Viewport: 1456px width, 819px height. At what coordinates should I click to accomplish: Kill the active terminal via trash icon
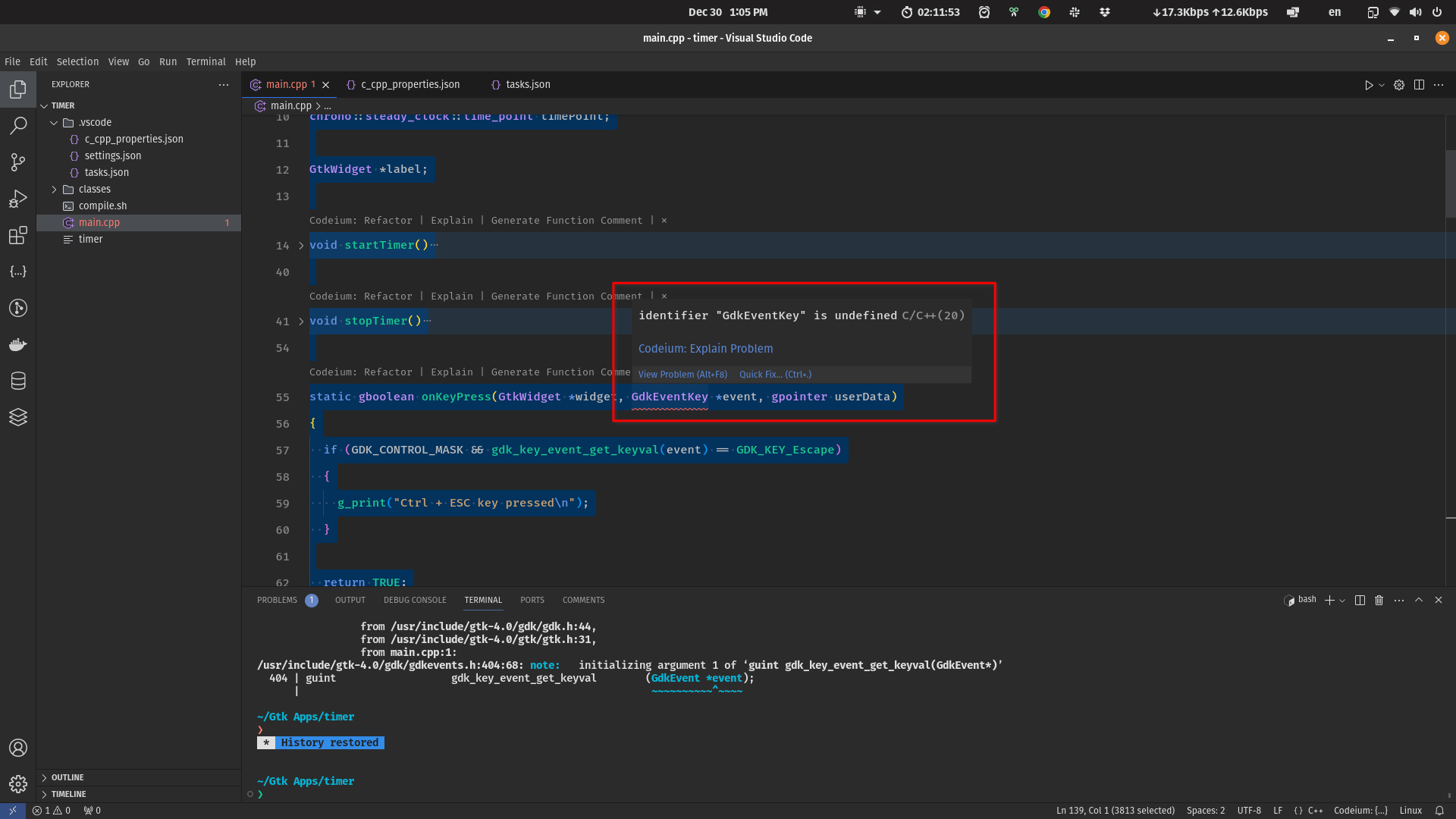point(1379,600)
